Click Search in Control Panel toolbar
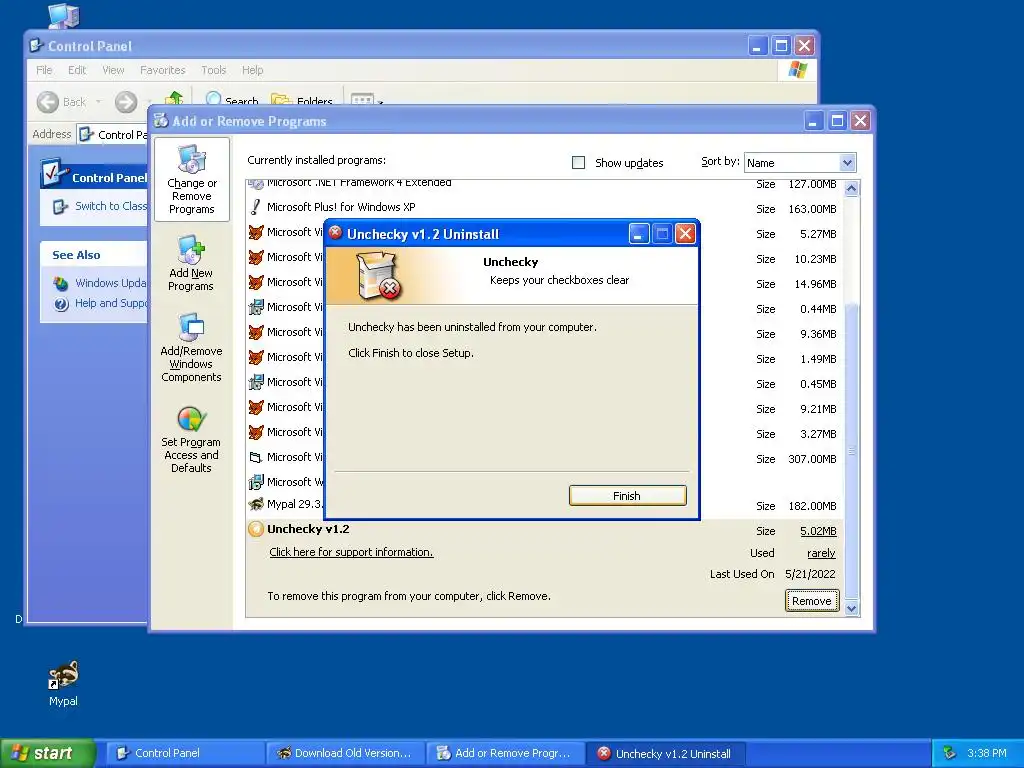 pos(232,100)
